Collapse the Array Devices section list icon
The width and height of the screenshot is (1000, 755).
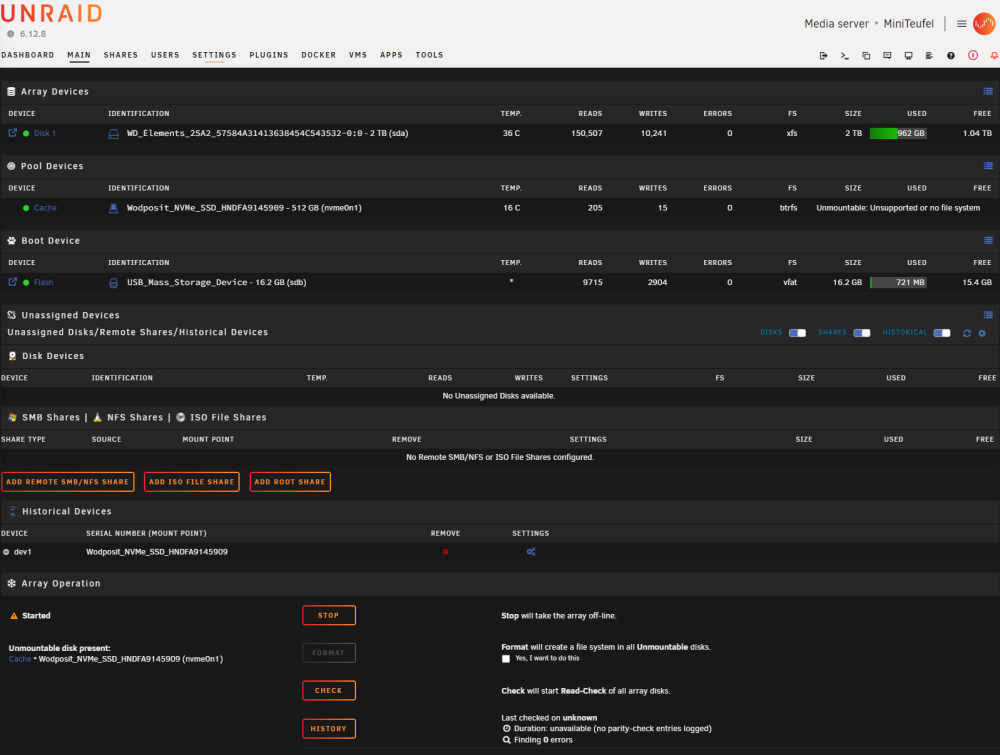click(x=988, y=91)
